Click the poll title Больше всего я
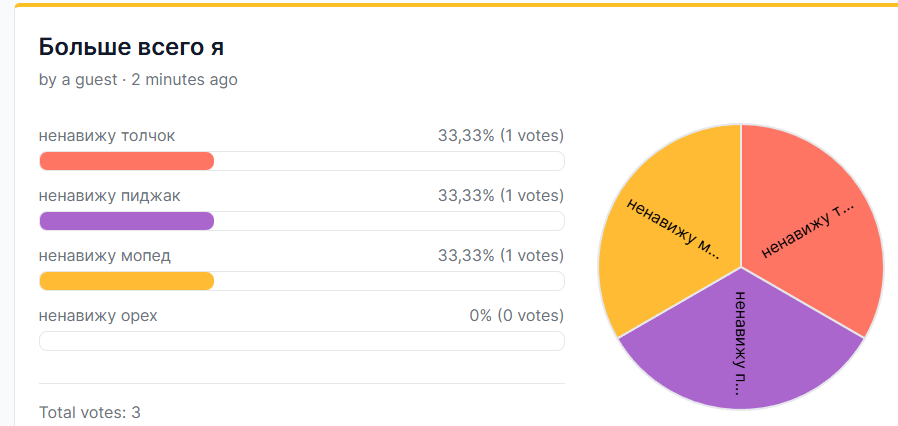This screenshot has height=426, width=898. (x=131, y=48)
